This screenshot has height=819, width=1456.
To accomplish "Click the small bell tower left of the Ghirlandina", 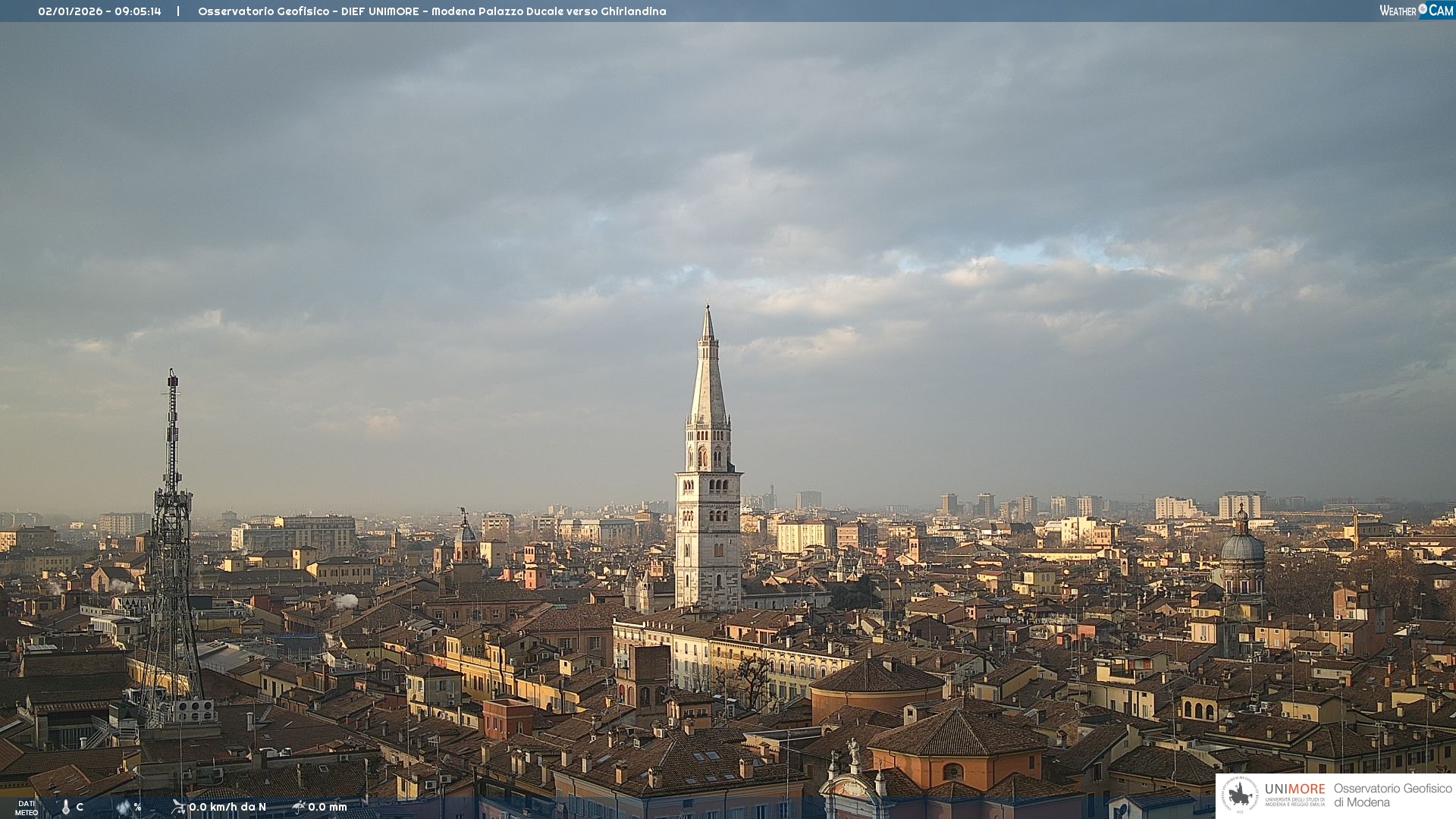I will click(x=466, y=542).
